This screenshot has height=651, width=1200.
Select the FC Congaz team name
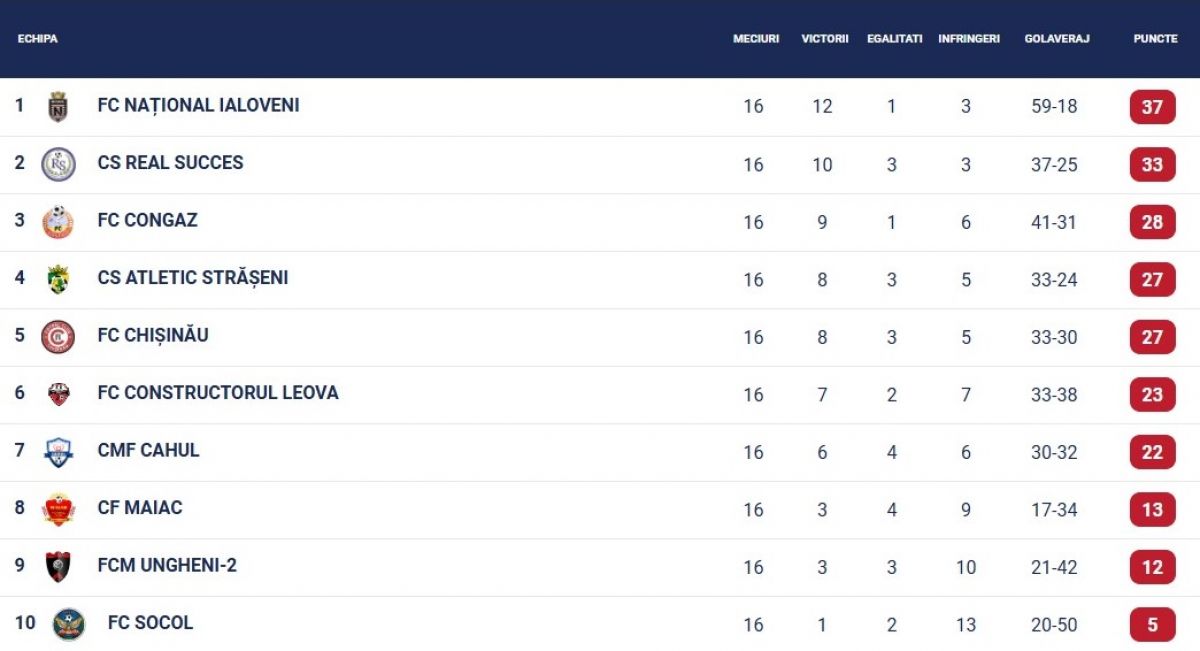coord(147,220)
